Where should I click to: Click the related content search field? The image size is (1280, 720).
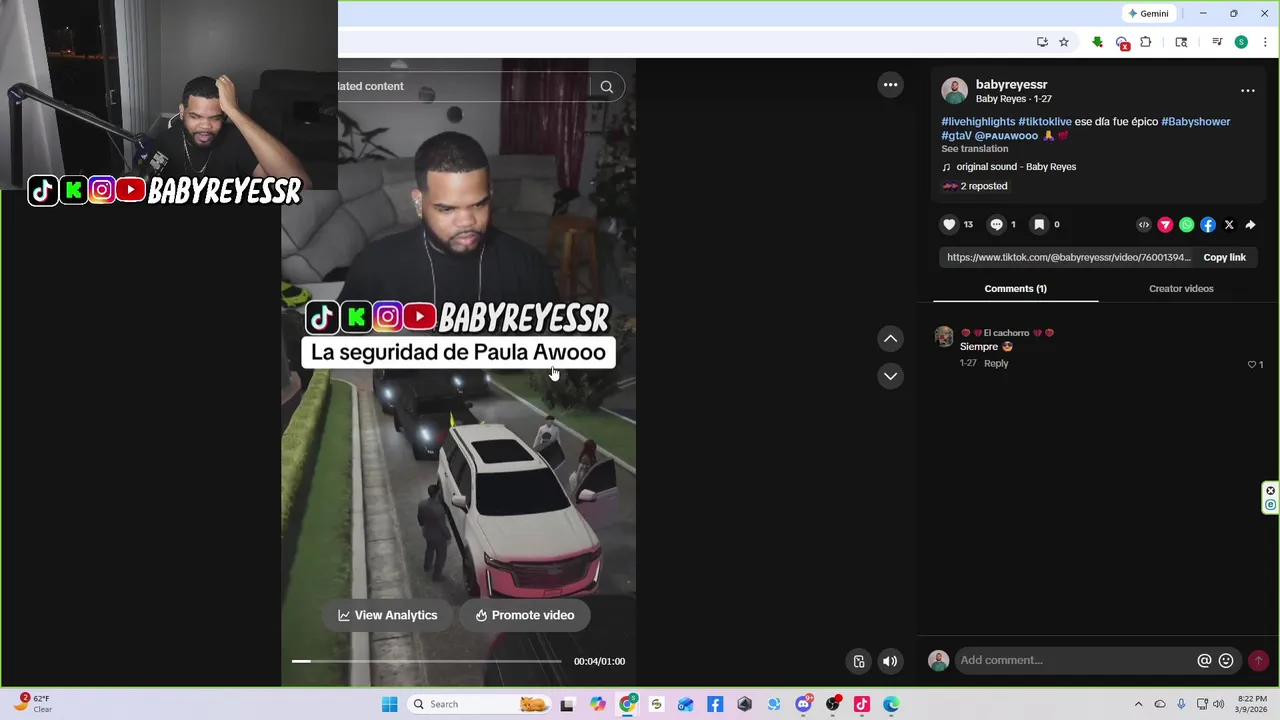463,87
